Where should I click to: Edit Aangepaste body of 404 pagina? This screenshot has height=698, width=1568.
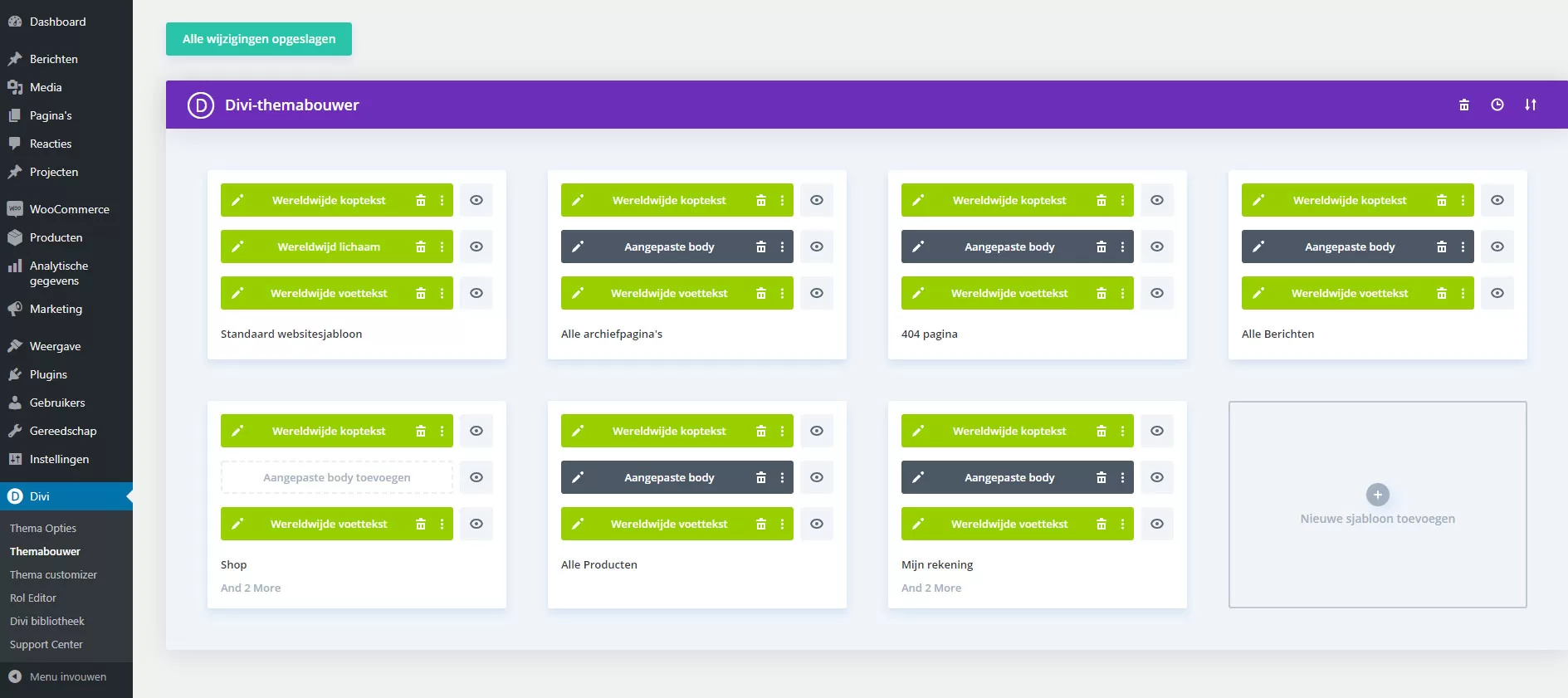(918, 246)
